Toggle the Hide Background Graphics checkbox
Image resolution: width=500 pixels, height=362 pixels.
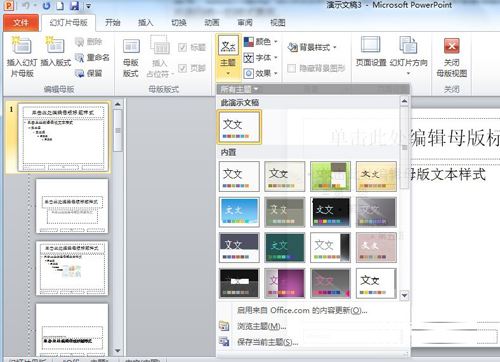click(x=291, y=68)
